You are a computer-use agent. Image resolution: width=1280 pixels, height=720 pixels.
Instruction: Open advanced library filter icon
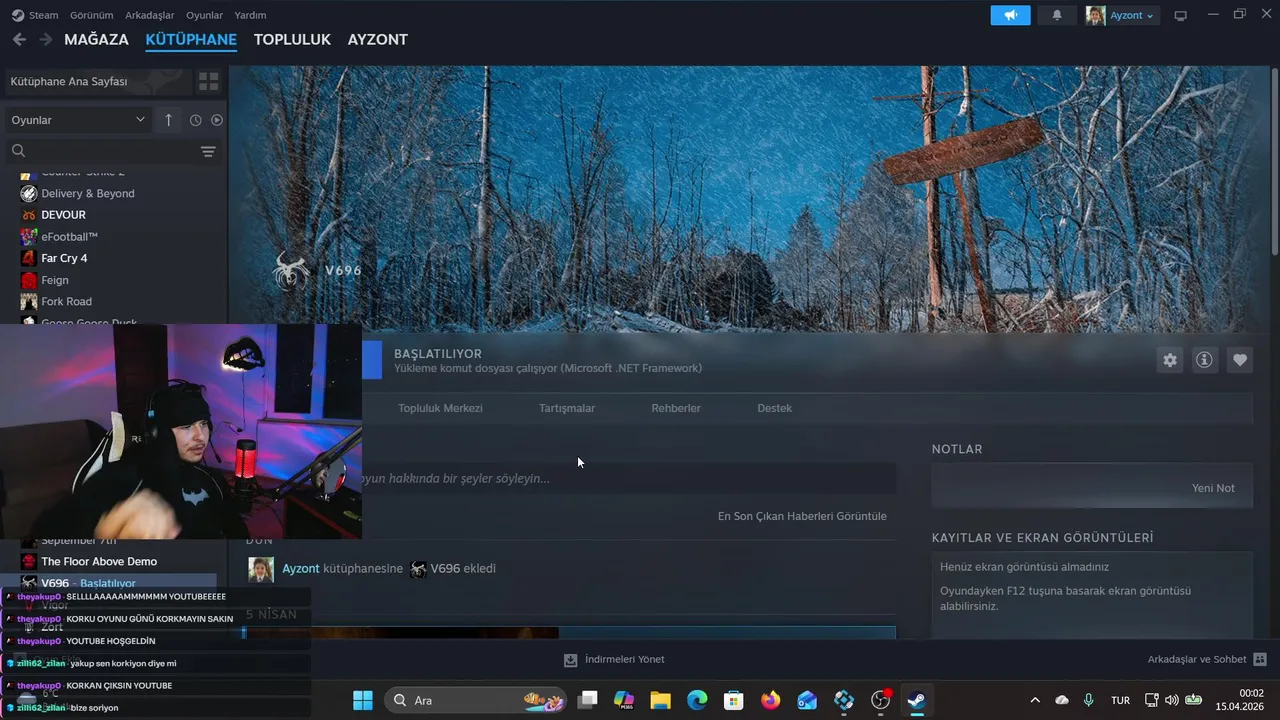208,151
